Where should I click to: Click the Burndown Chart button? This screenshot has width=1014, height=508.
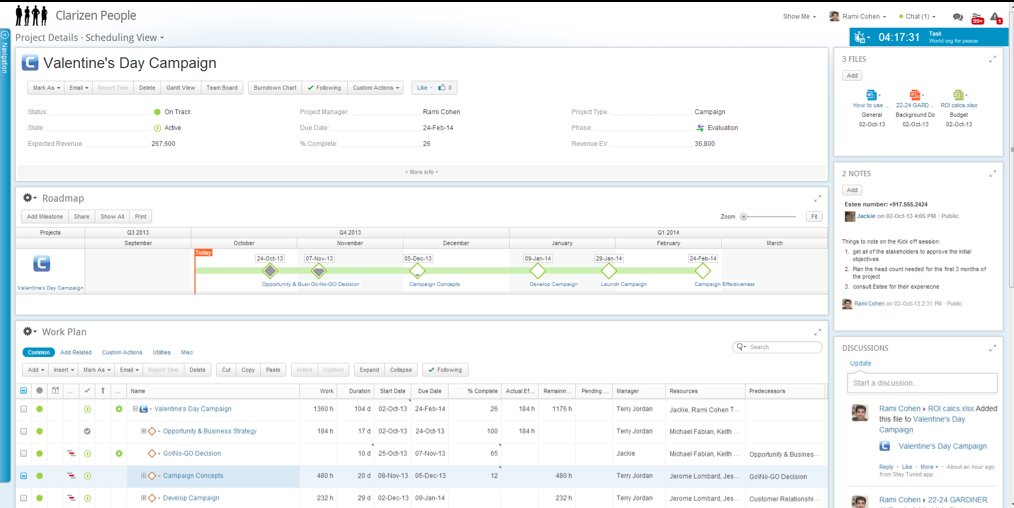(275, 87)
